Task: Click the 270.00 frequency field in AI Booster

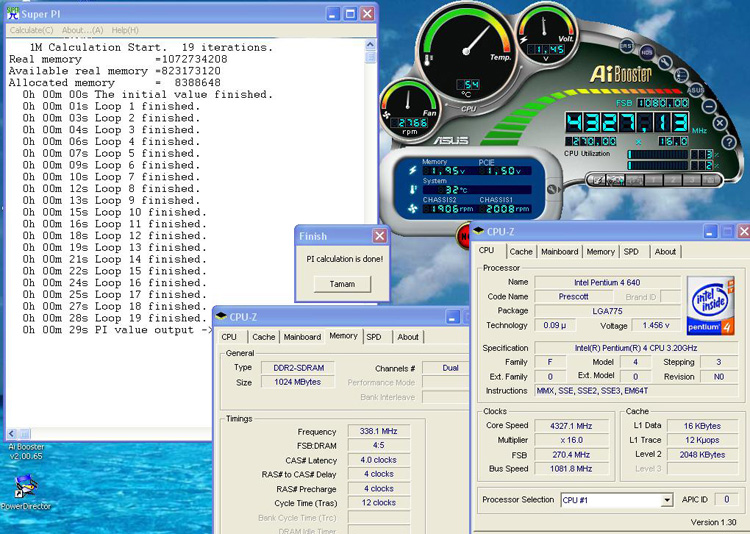Action: coord(592,142)
